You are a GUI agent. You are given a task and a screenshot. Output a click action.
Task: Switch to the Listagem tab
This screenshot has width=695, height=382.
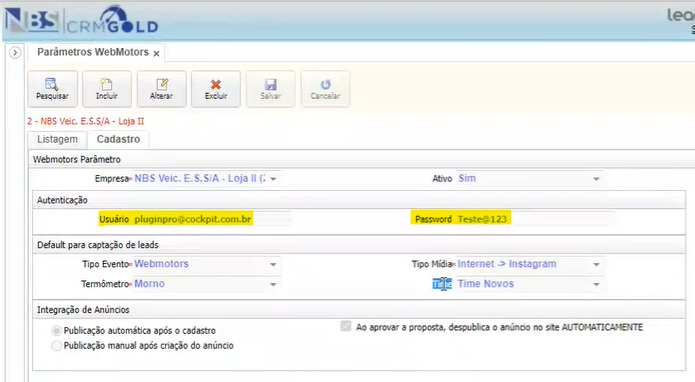58,139
